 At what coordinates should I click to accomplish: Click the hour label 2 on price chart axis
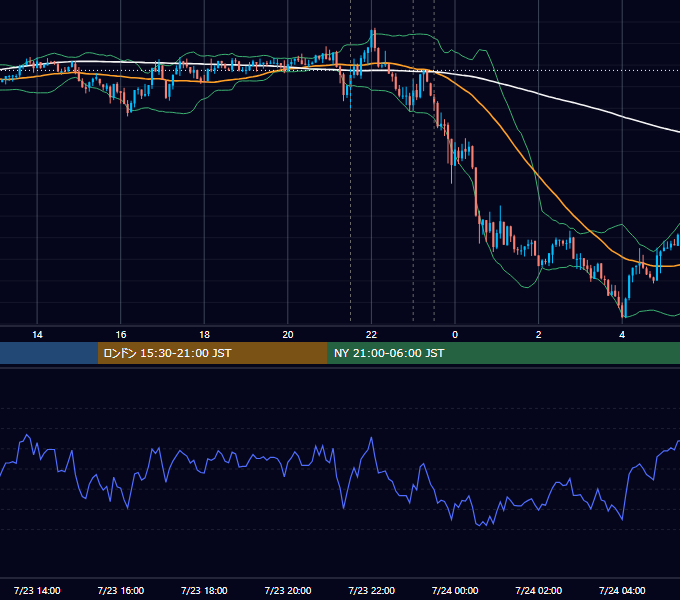539,335
